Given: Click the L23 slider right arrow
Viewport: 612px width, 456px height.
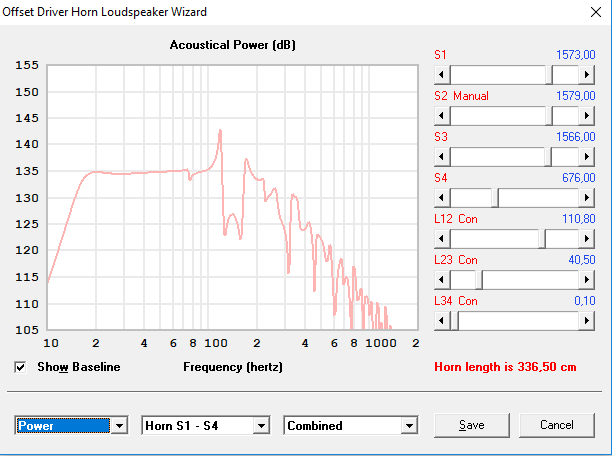Looking at the screenshot, I should [x=587, y=280].
